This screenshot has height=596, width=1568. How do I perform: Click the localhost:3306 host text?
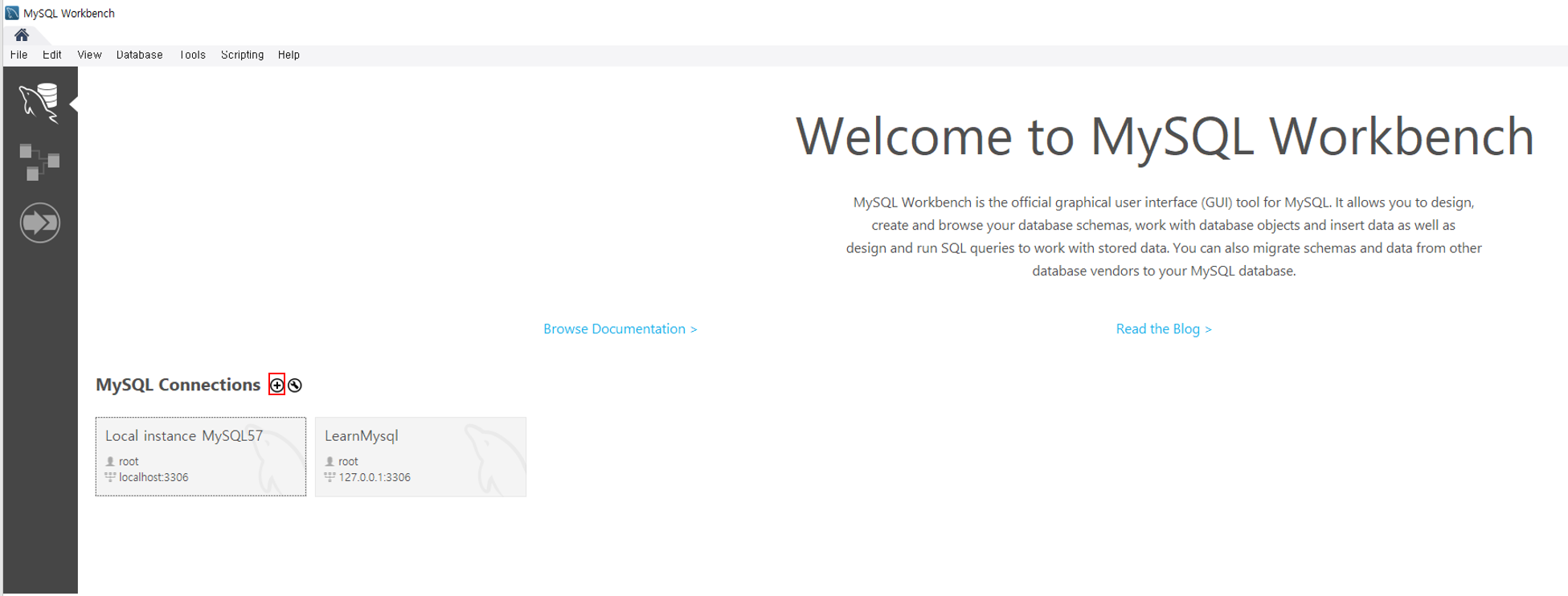click(154, 477)
